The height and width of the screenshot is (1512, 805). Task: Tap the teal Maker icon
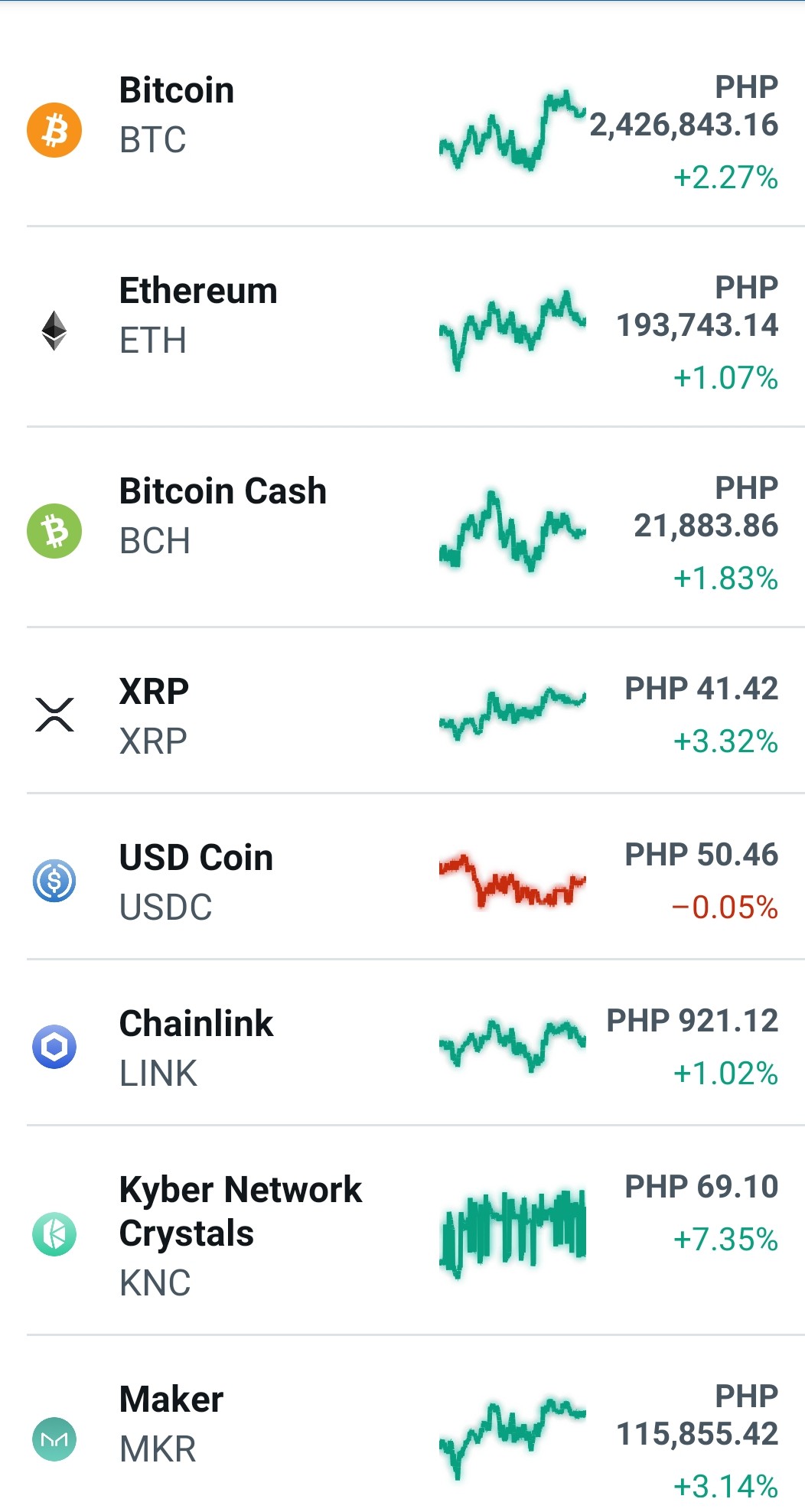coord(54,1439)
